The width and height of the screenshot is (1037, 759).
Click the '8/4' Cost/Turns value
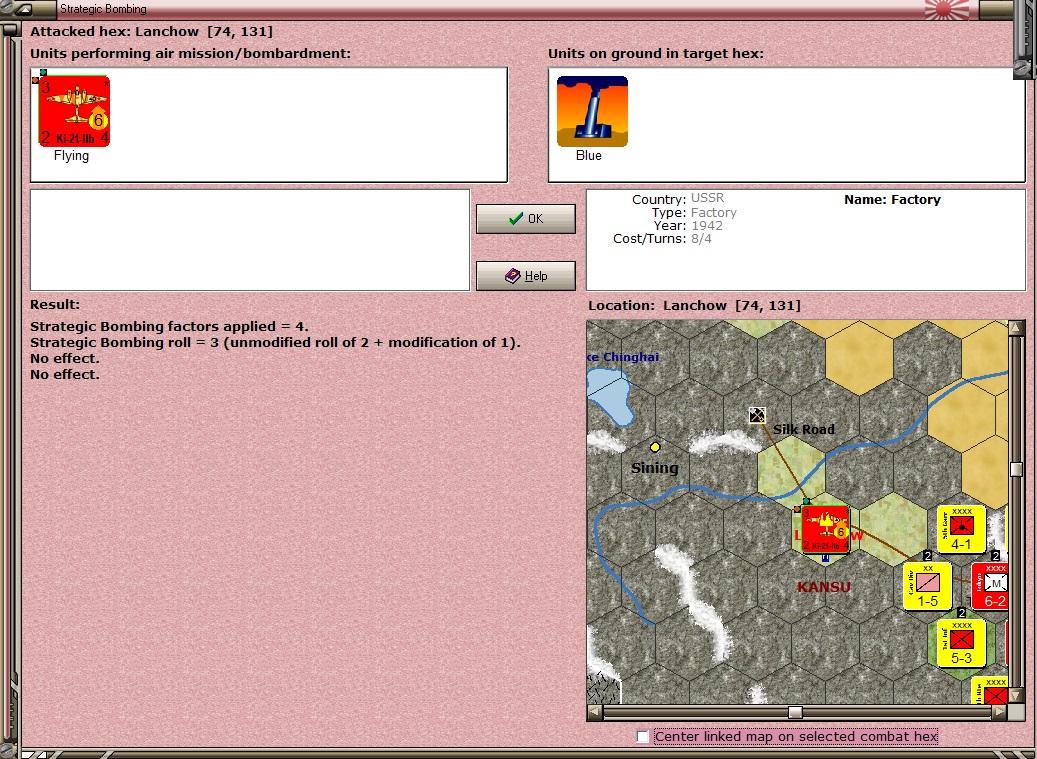click(702, 239)
